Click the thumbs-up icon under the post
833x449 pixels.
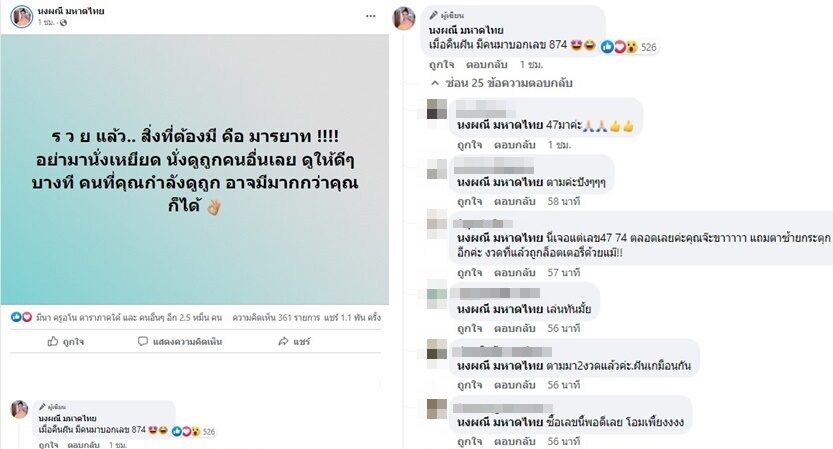(x=53, y=341)
